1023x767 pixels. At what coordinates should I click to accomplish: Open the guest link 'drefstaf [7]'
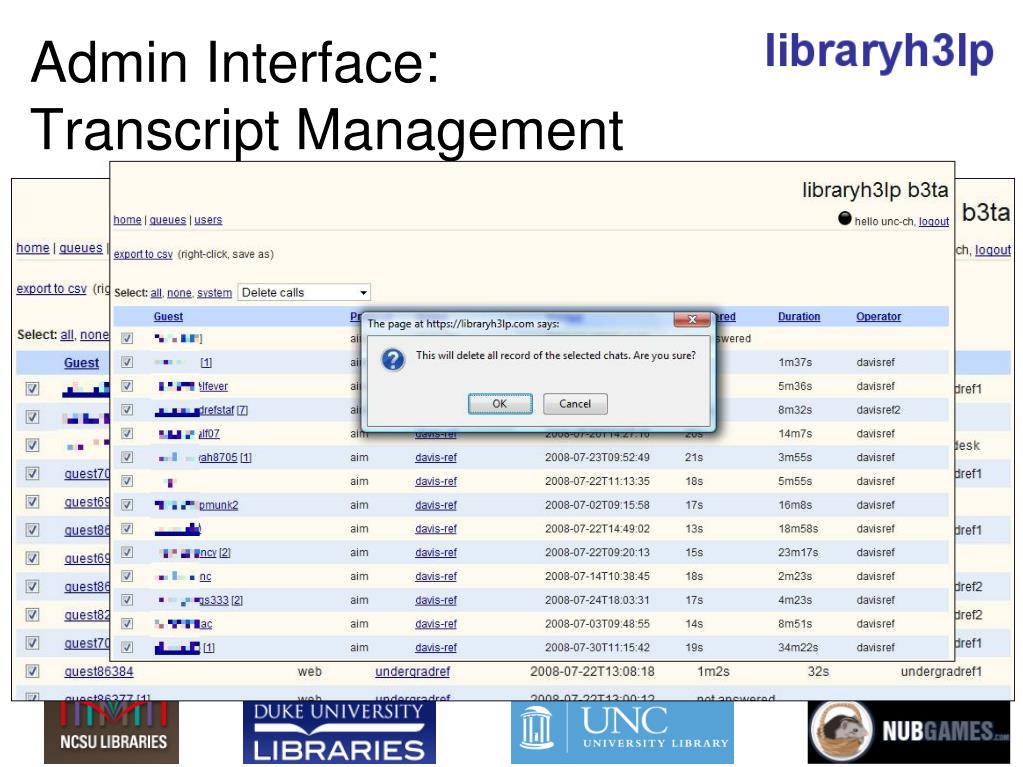222,410
